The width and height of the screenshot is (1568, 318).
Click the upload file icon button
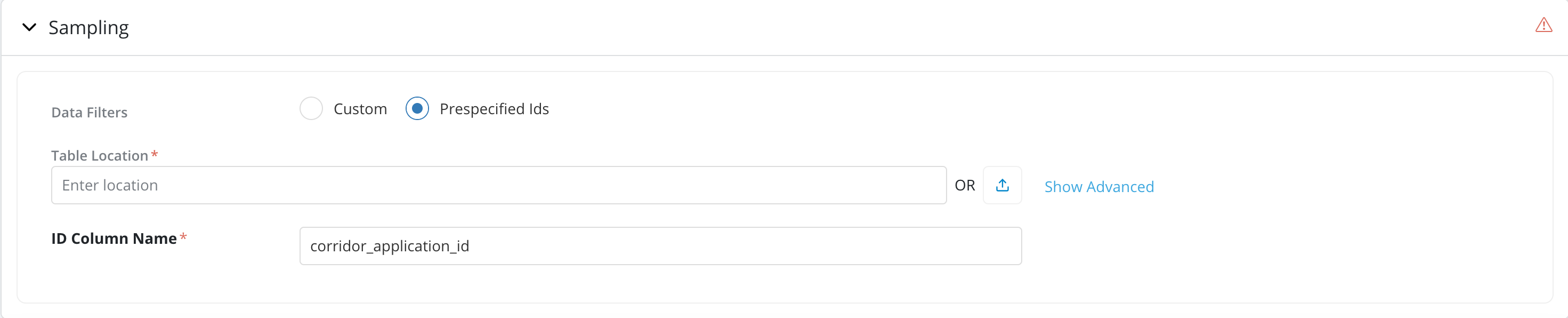pyautogui.click(x=1002, y=185)
